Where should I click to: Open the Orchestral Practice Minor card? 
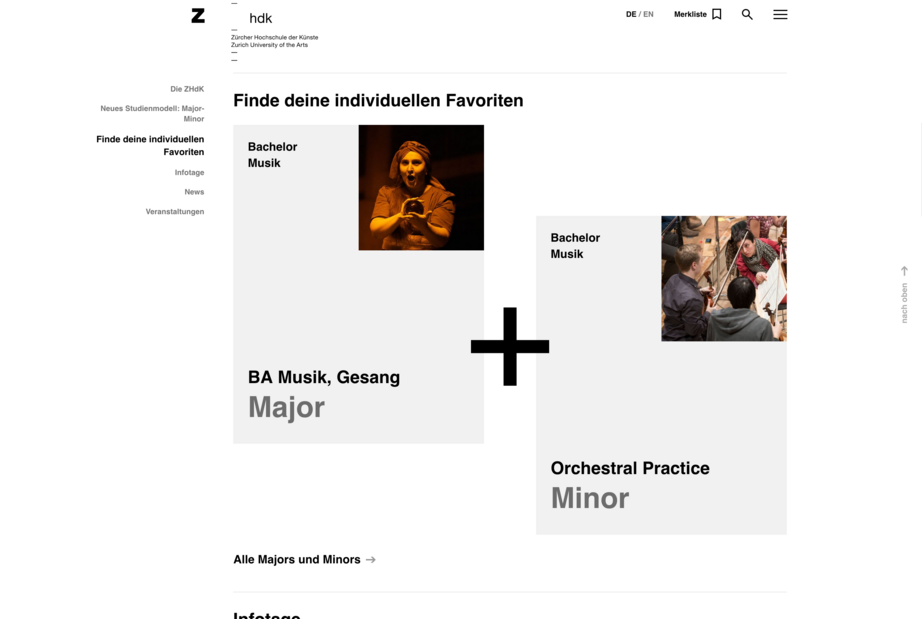661,375
